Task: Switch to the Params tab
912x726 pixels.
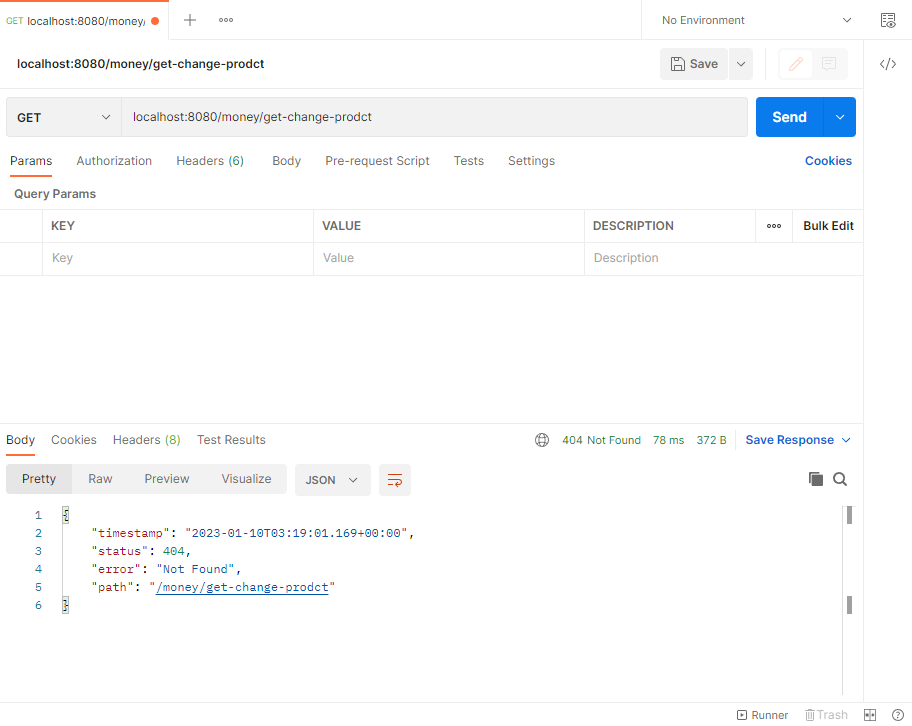Action: (x=31, y=161)
